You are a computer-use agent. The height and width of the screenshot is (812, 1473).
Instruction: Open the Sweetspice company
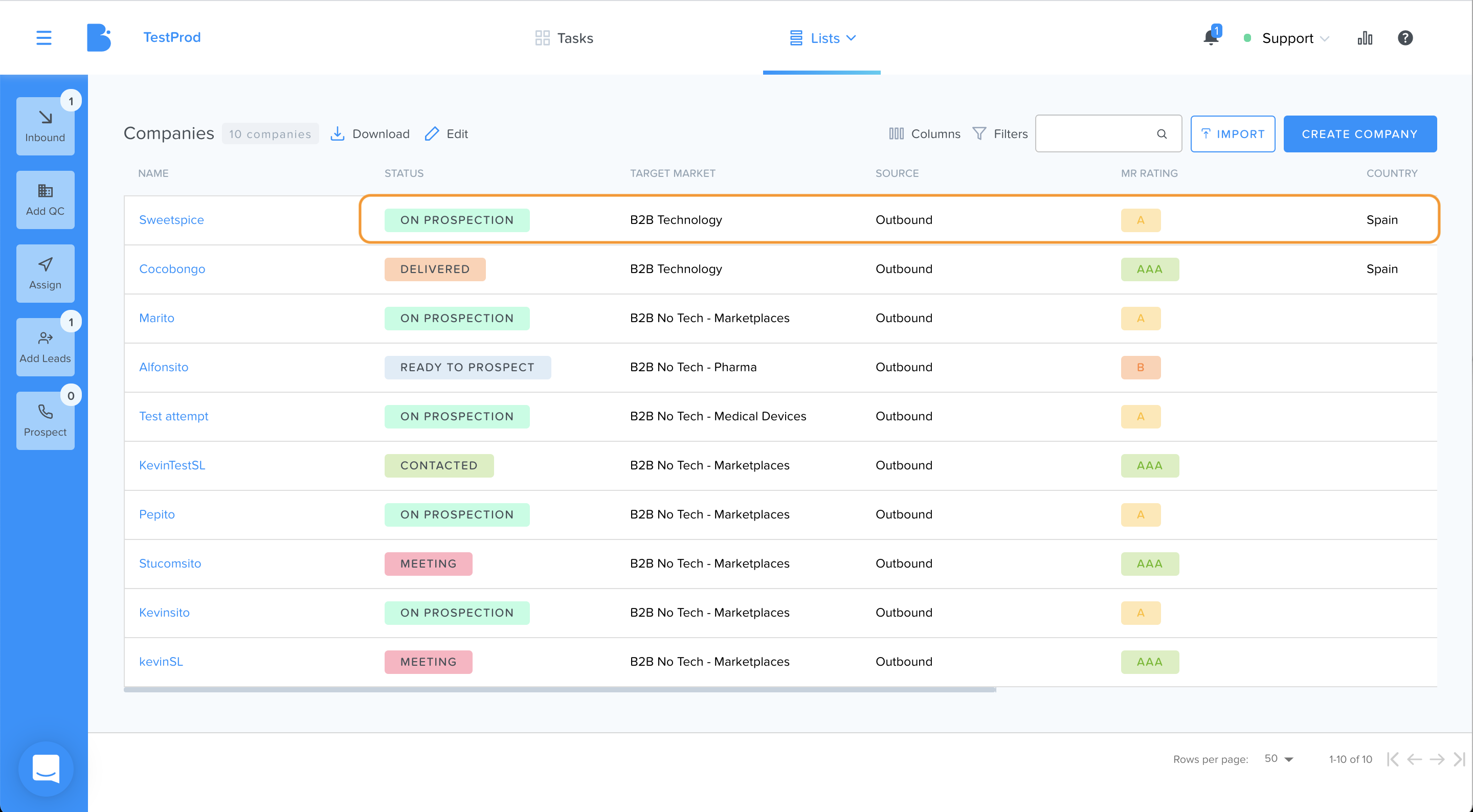click(171, 220)
